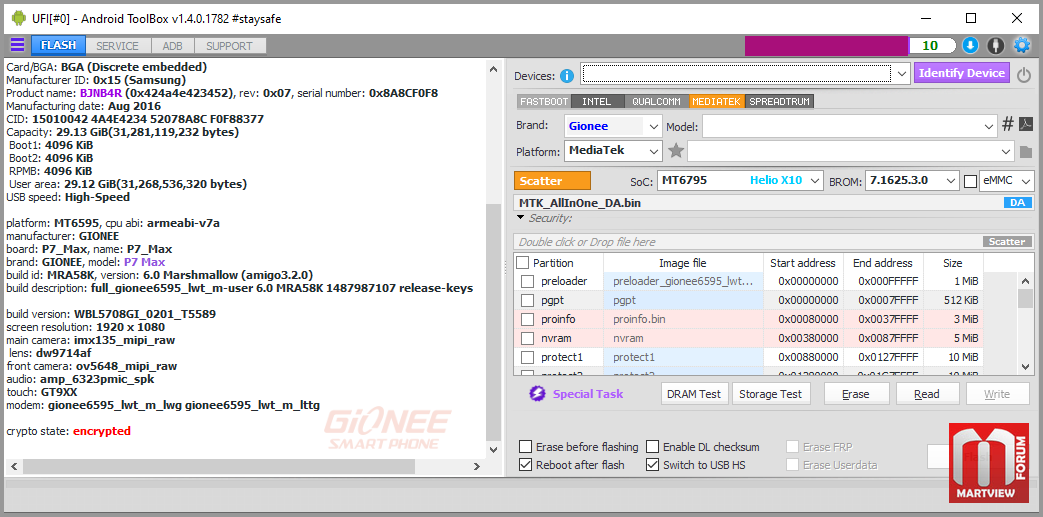
Task: Click the power icon beside Identify Device
Action: tap(1024, 75)
